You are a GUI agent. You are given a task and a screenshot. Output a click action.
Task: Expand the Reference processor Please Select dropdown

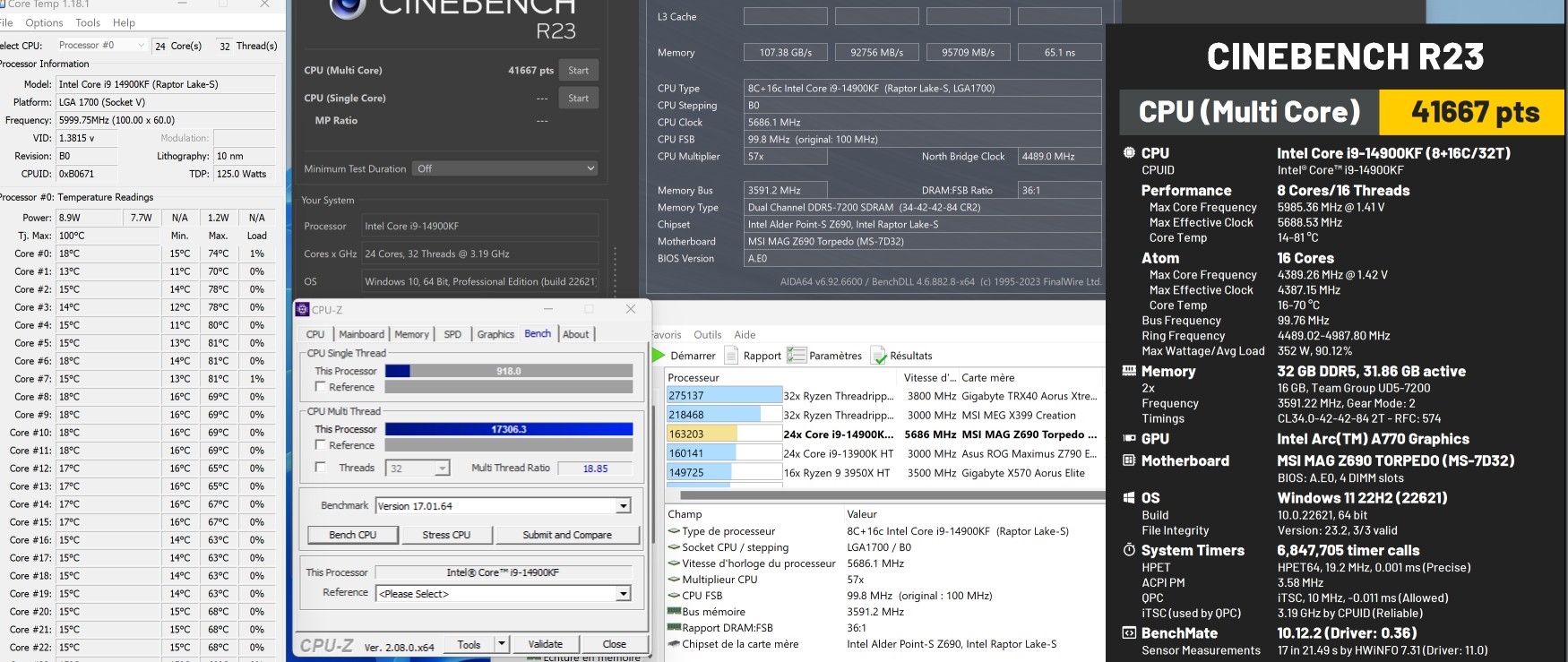(623, 594)
